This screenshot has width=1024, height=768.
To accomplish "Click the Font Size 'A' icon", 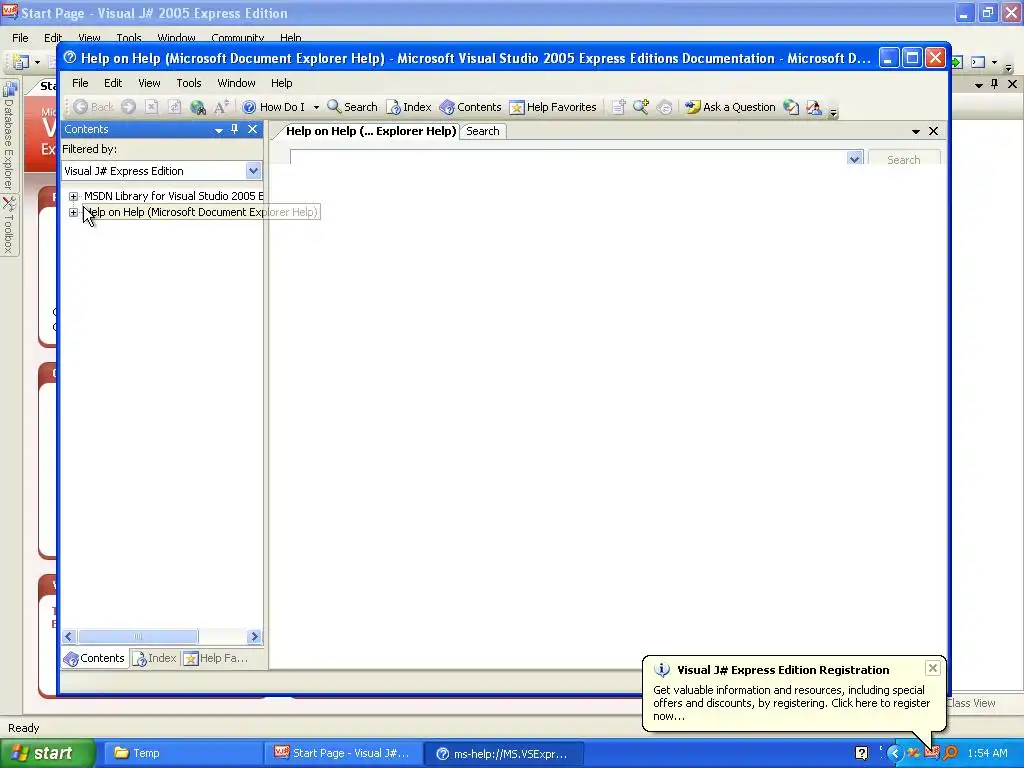I will (221, 107).
